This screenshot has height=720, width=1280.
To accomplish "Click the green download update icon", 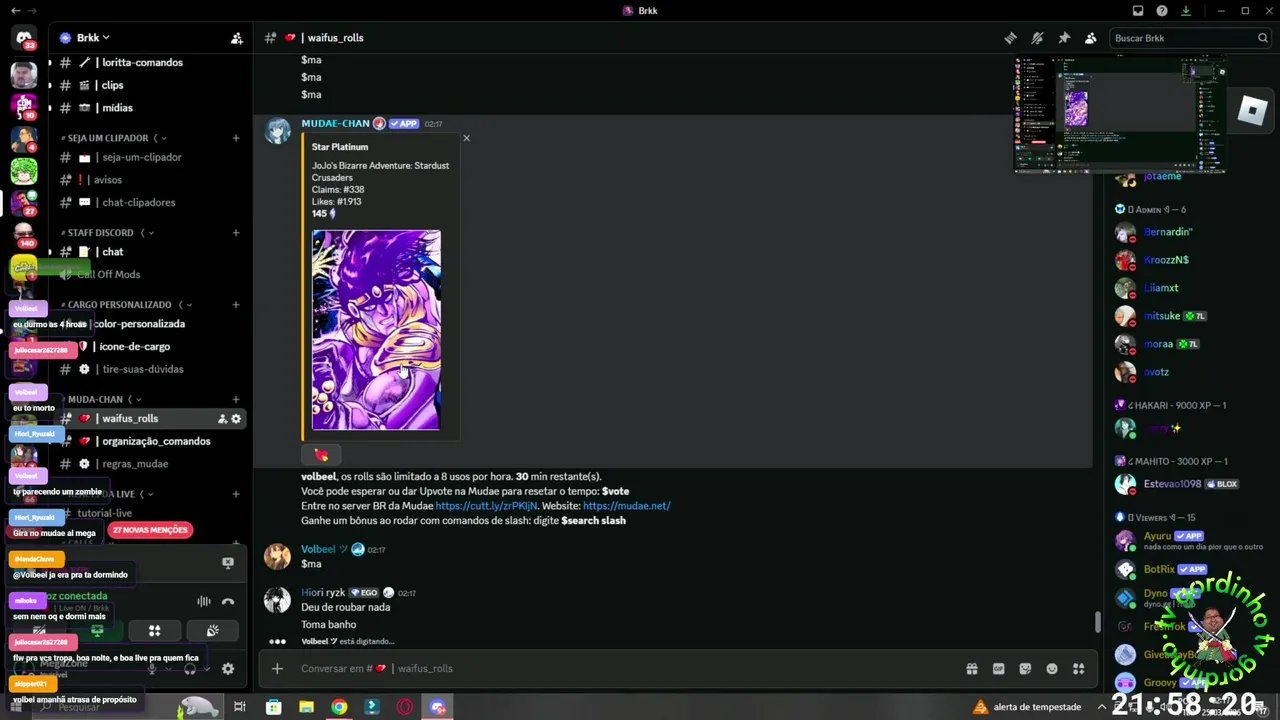I will coord(1186,11).
